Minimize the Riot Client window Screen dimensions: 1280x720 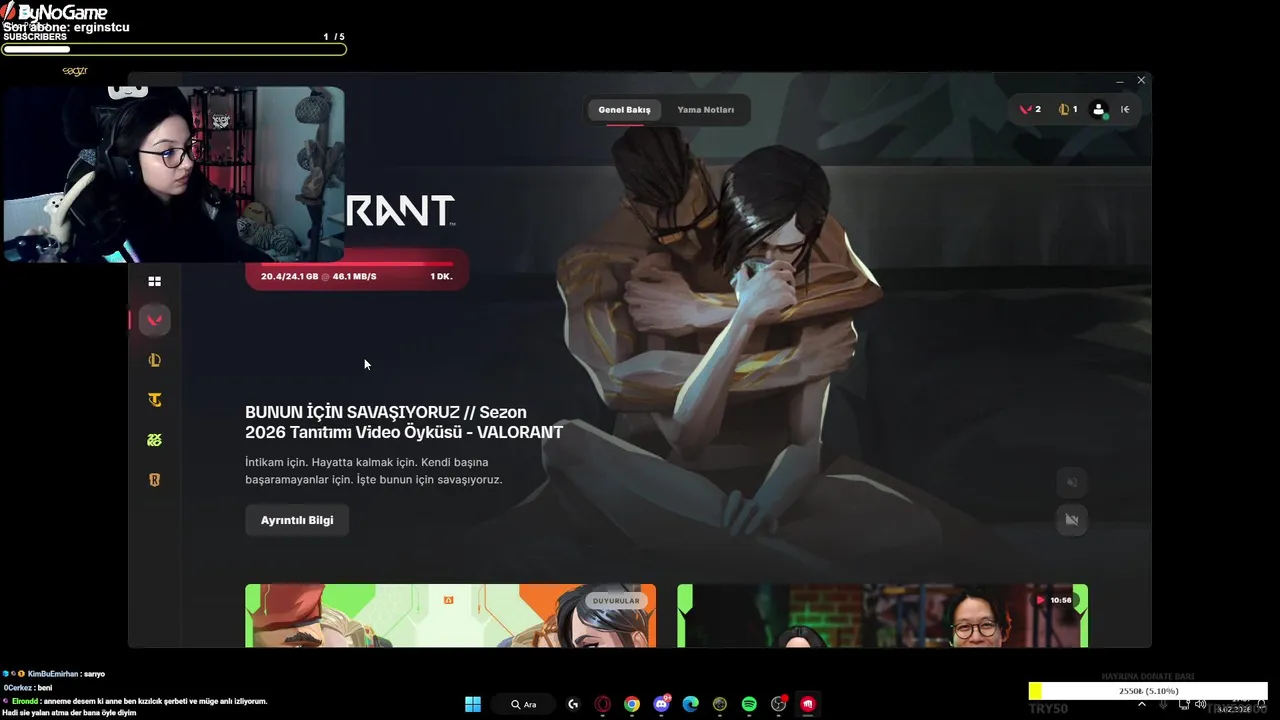pyautogui.click(x=1120, y=81)
